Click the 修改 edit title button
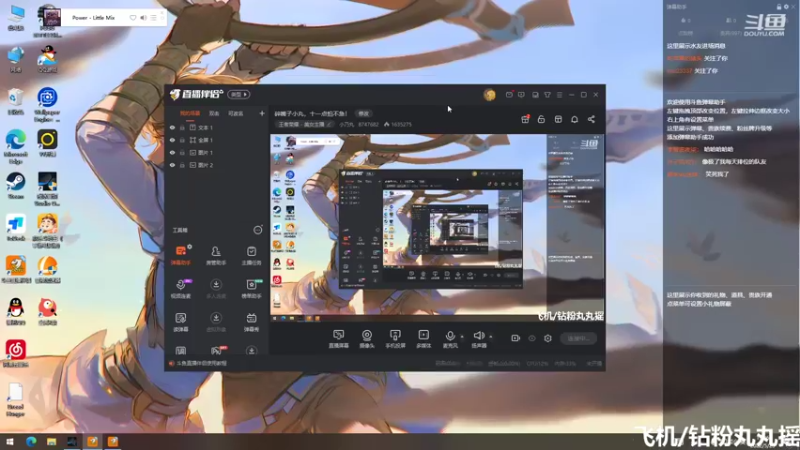 (363, 114)
